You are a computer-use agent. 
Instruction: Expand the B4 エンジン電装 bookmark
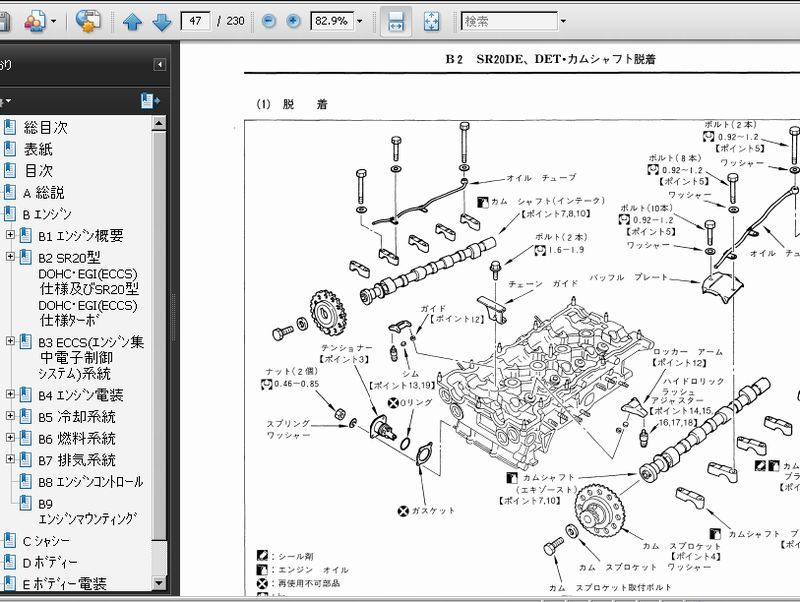click(x=10, y=394)
